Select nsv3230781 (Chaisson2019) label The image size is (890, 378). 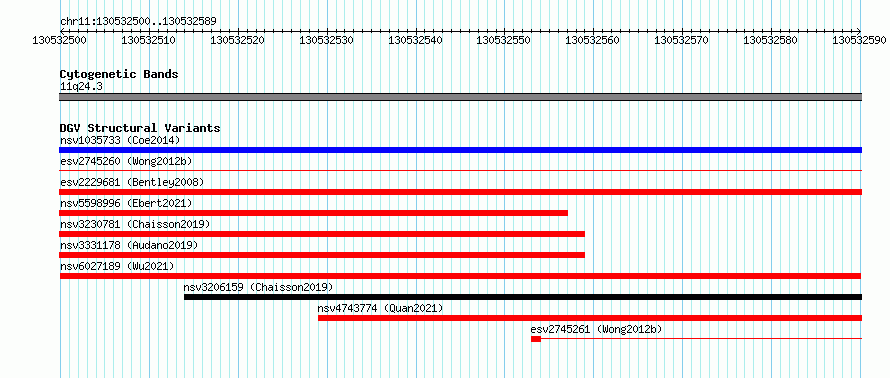[x=135, y=224]
